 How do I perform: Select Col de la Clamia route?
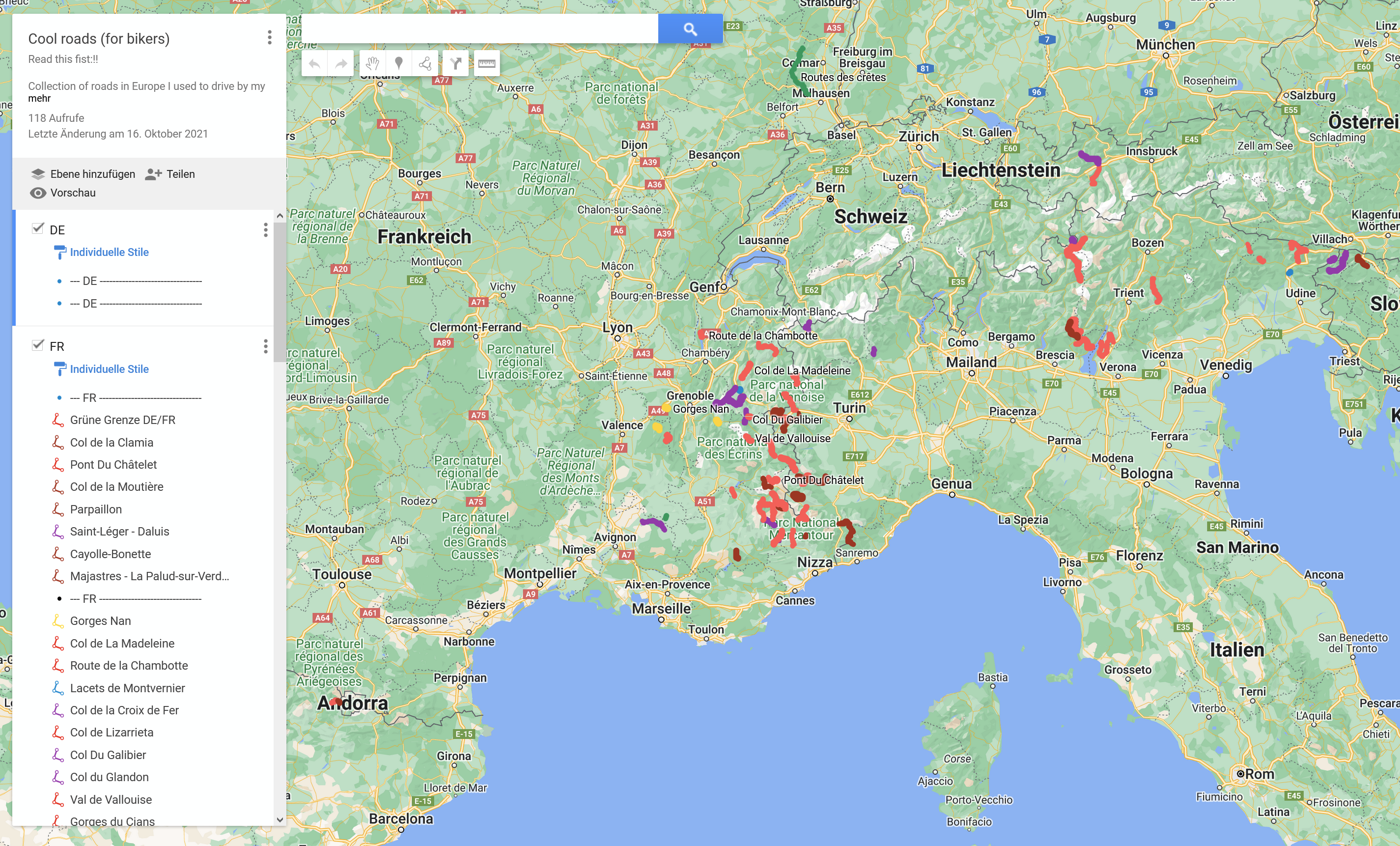pyautogui.click(x=112, y=442)
